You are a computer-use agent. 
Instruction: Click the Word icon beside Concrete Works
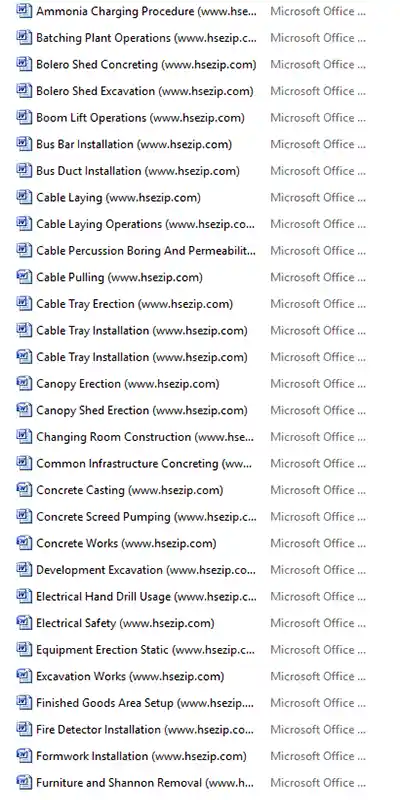(x=24, y=542)
